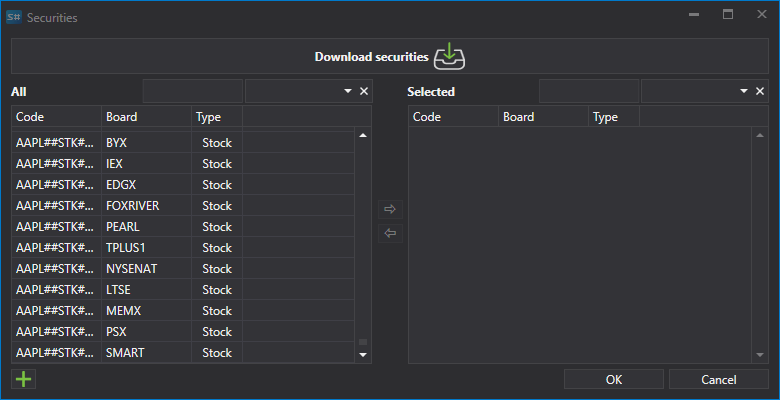Screen dimensions: 780x400
Task: Click the All list scrollbar thumb
Action: point(363,342)
